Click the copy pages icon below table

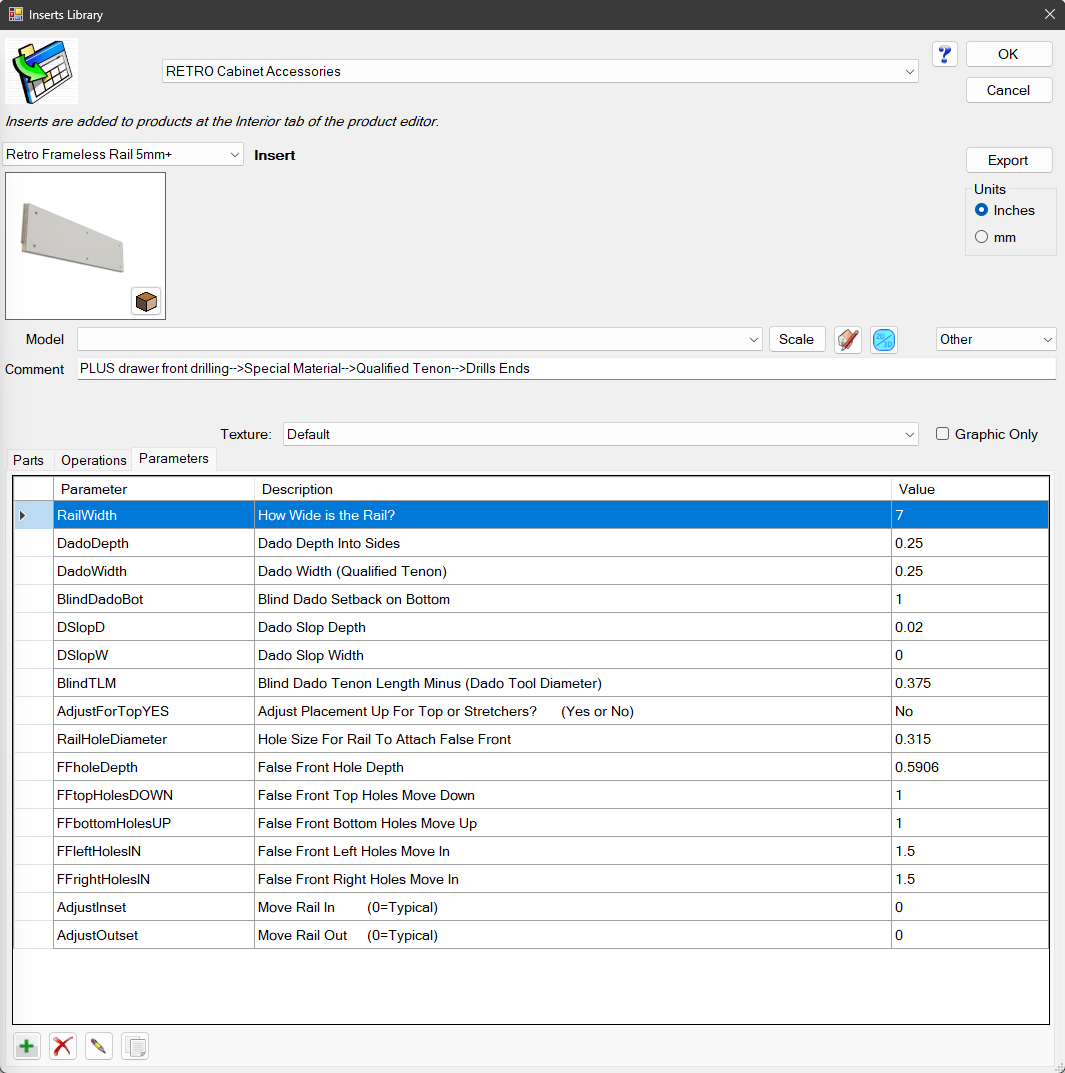(135, 1047)
